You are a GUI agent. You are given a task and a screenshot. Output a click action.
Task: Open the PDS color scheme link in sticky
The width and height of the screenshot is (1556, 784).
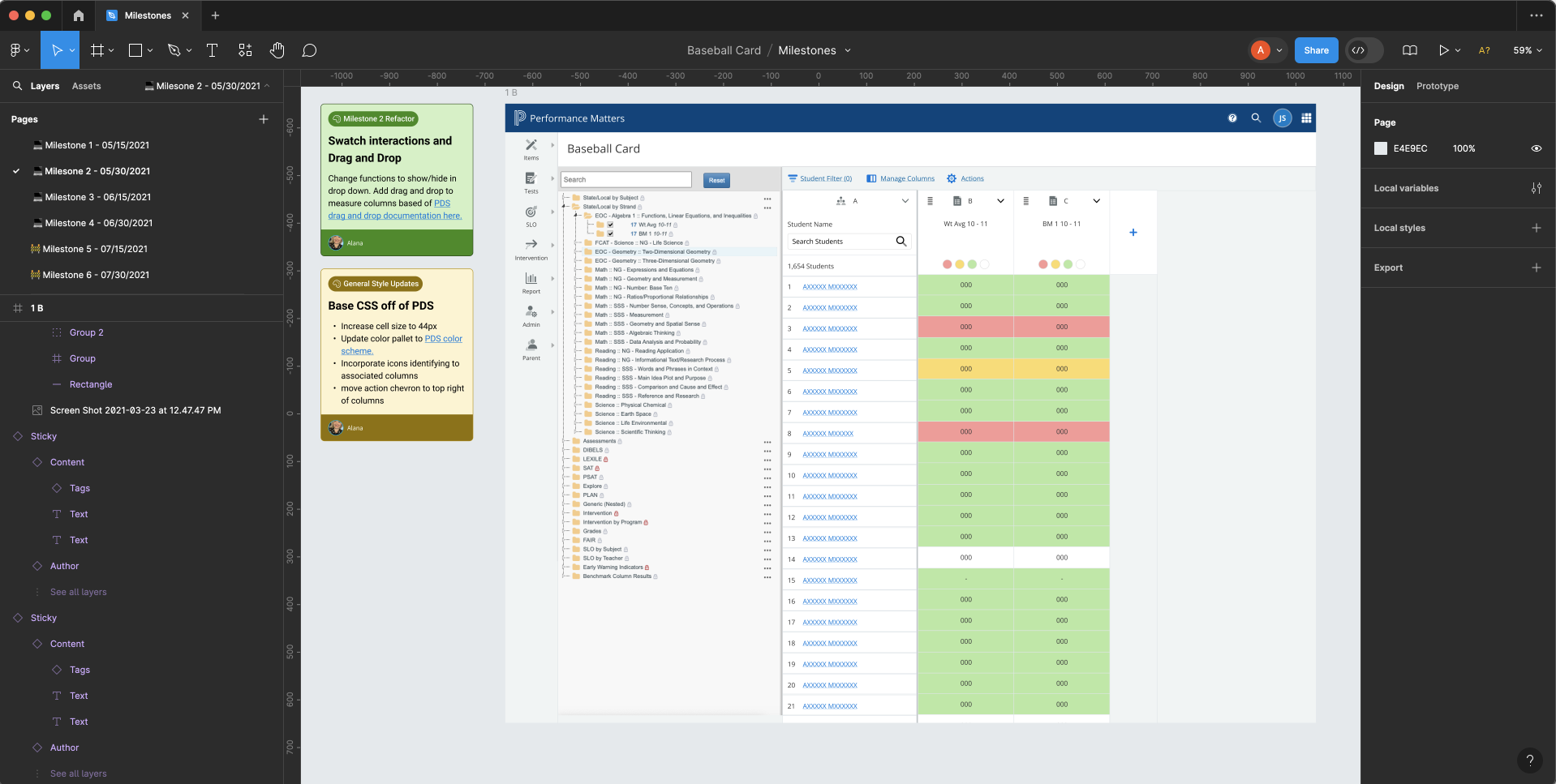[x=402, y=345]
